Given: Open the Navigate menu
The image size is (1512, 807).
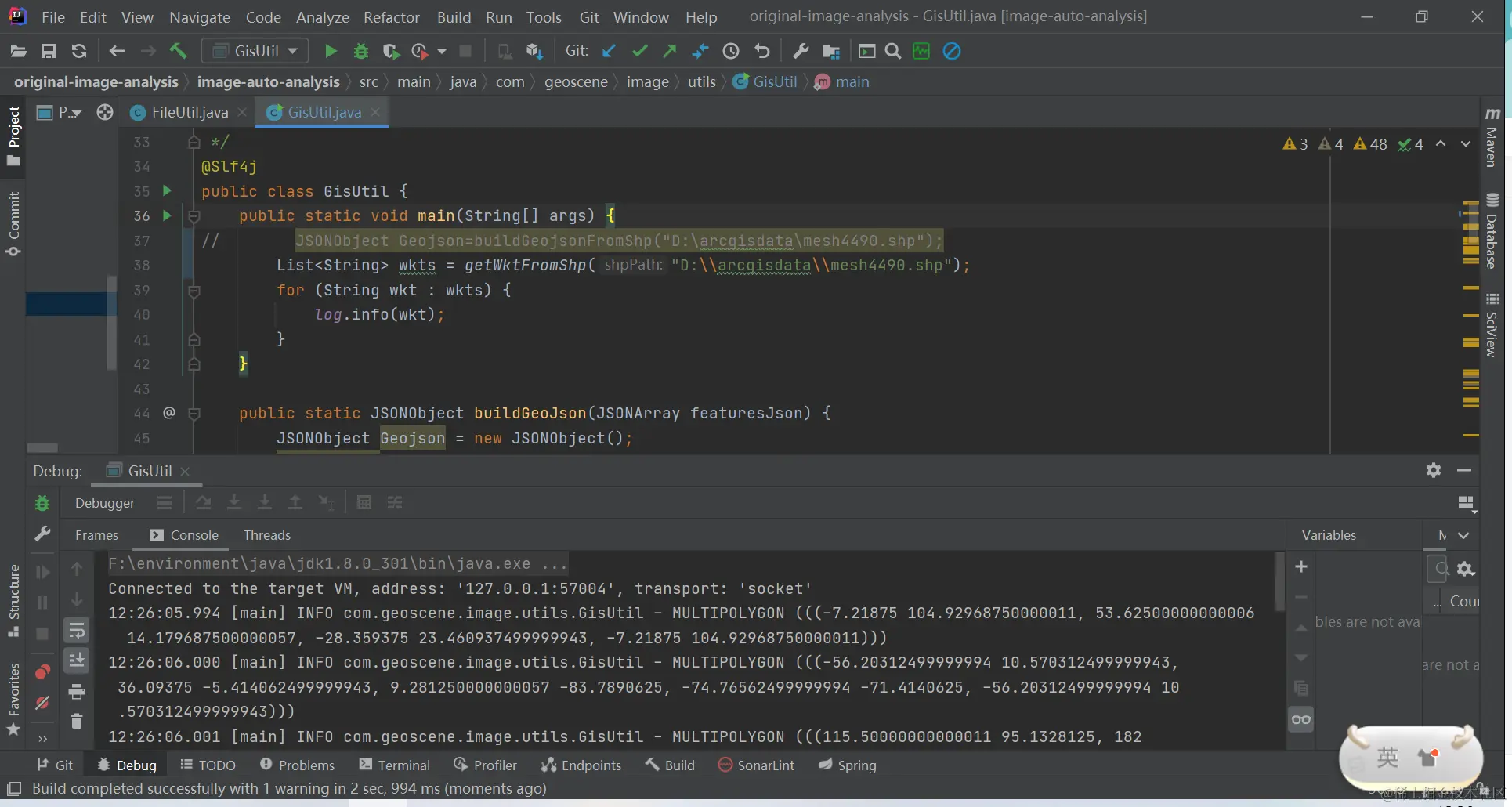Looking at the screenshot, I should pos(199,17).
